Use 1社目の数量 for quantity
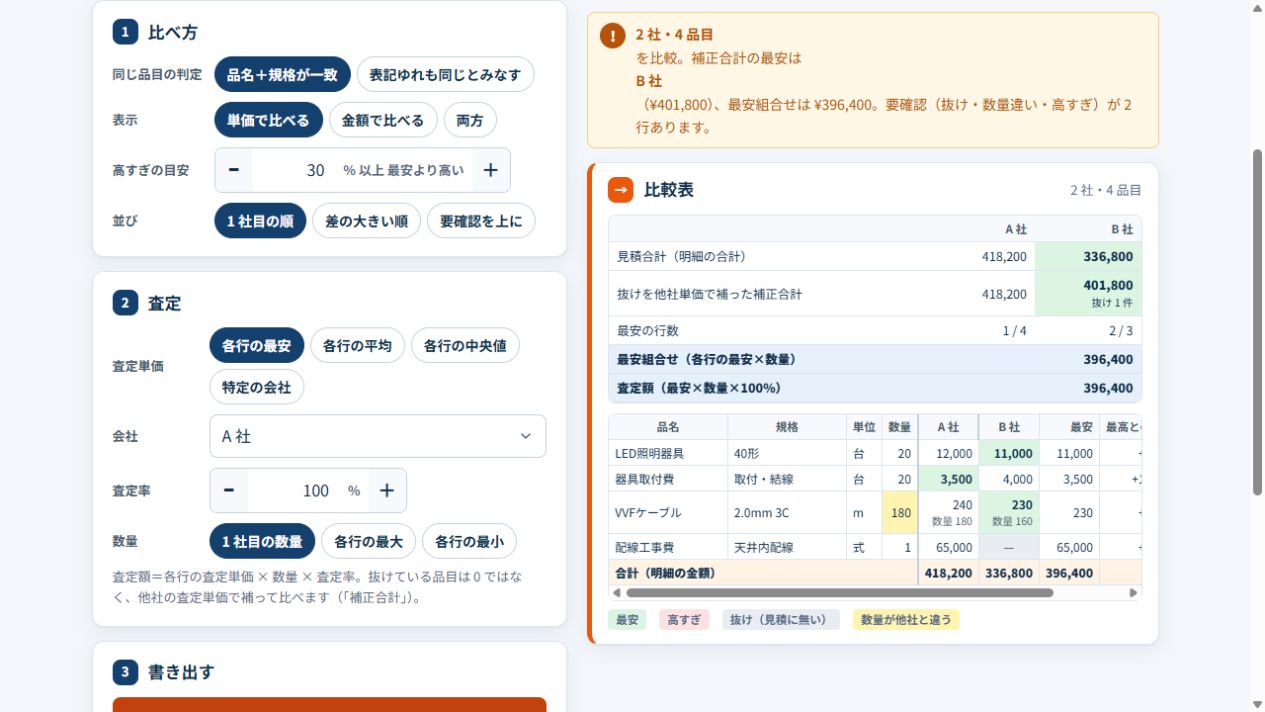The width and height of the screenshot is (1265, 712). [x=262, y=541]
